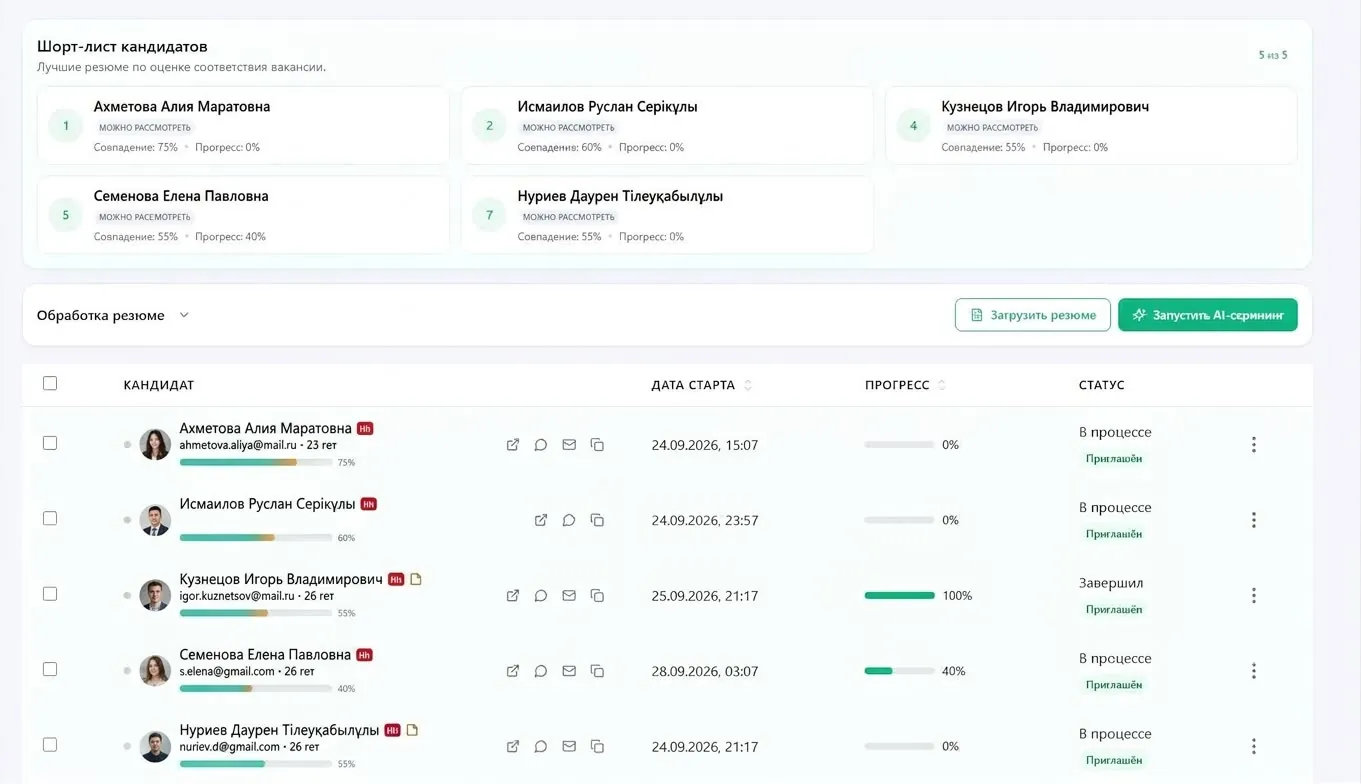
Task: Launch Запустить AI-скрининг button
Action: [1208, 315]
